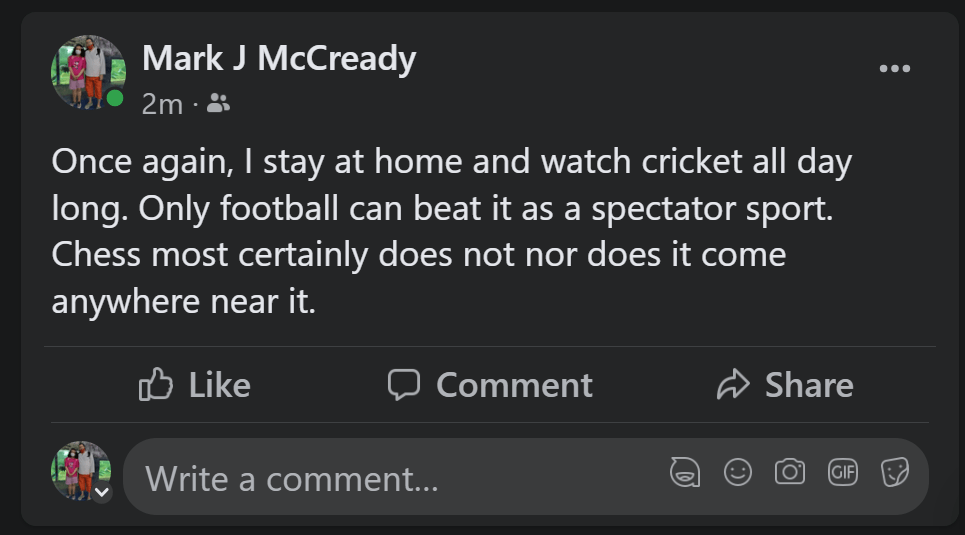Open the sticker picker in comment box
The image size is (965, 535).
(894, 472)
